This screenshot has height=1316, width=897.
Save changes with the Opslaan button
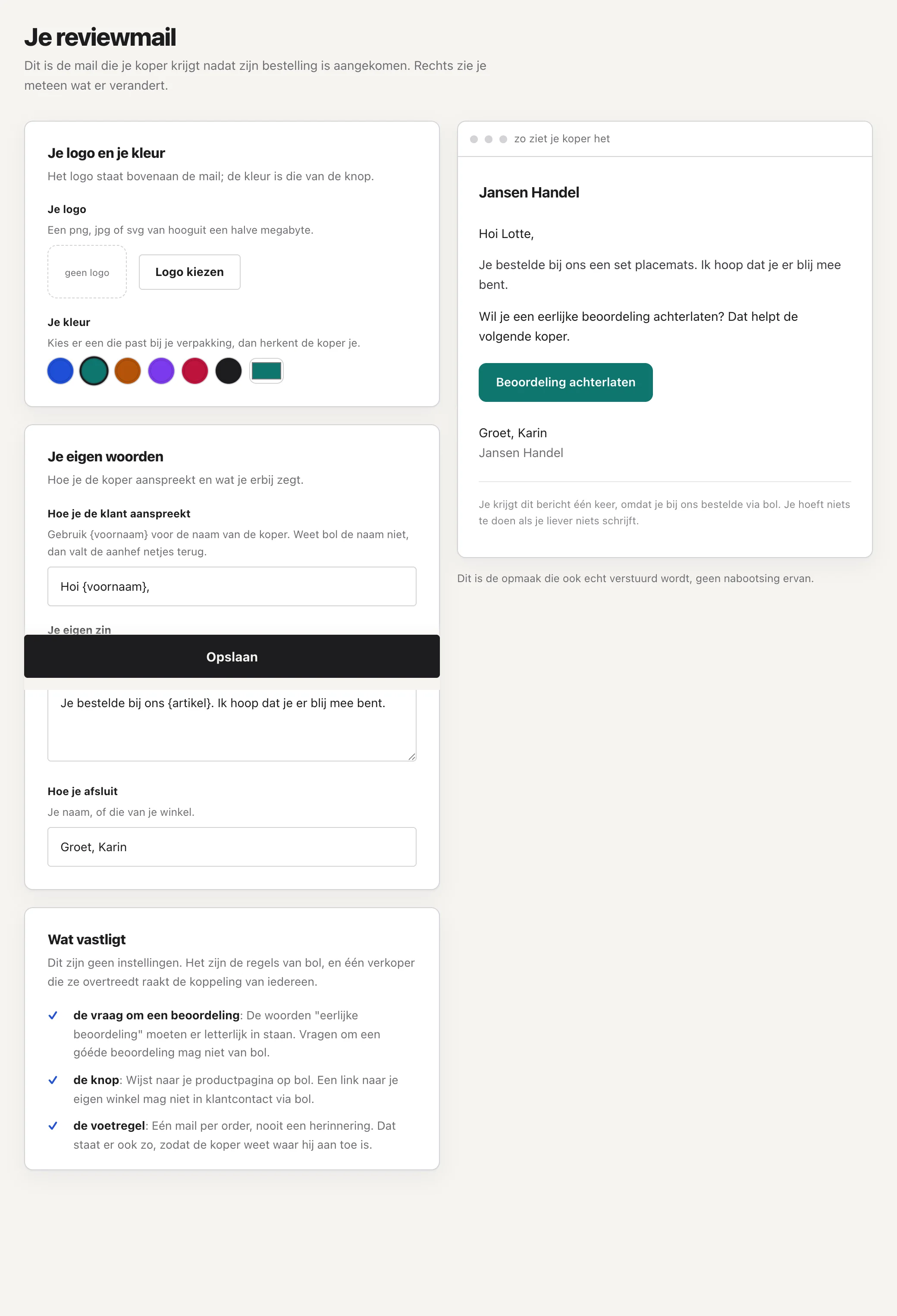coord(232,656)
